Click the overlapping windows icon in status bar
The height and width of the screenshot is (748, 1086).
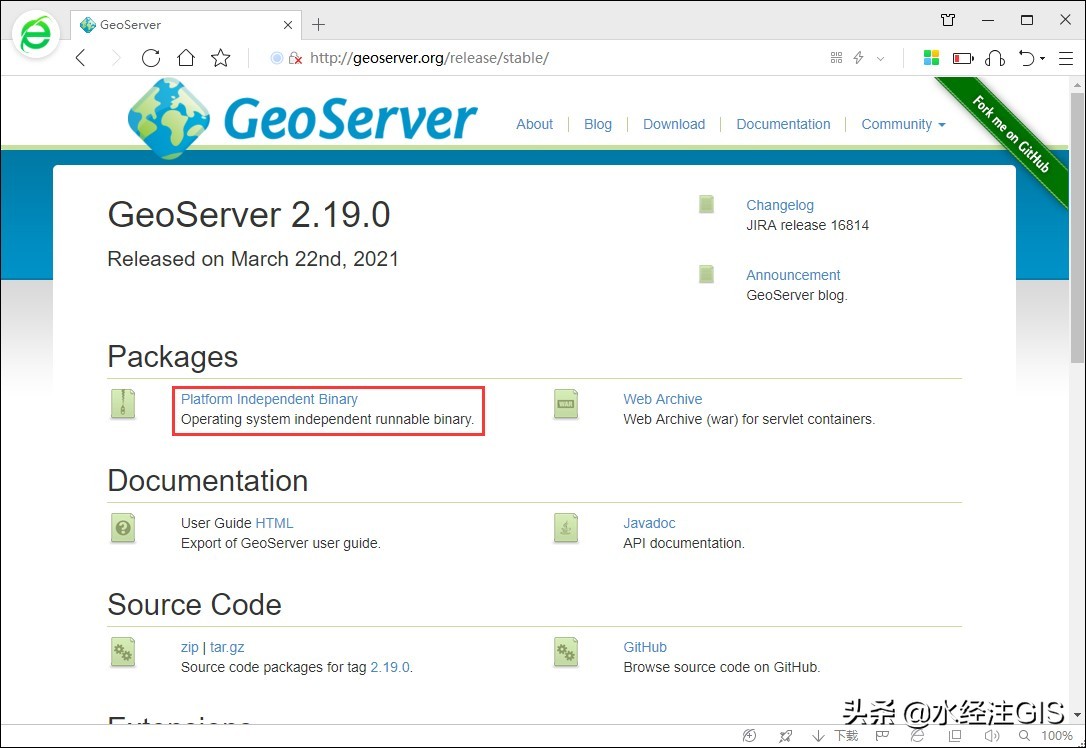(x=955, y=736)
